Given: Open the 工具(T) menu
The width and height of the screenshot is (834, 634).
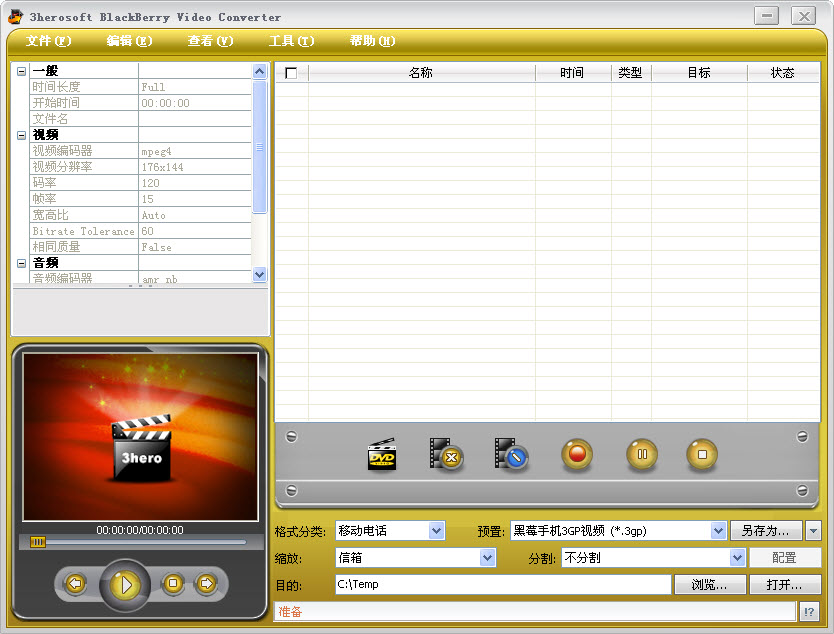Looking at the screenshot, I should click(x=291, y=41).
